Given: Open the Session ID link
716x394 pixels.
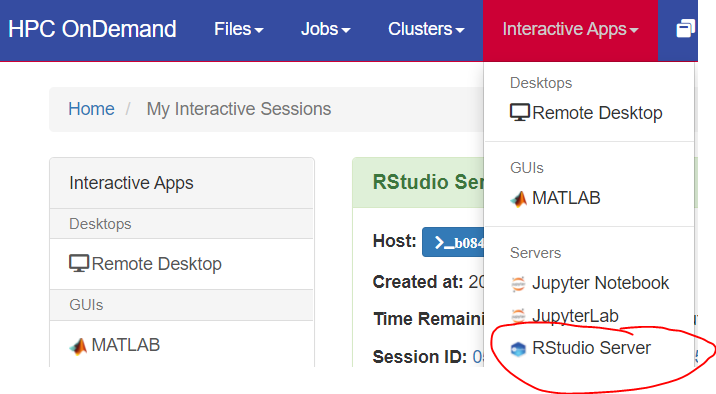Looking at the screenshot, I should tap(478, 357).
